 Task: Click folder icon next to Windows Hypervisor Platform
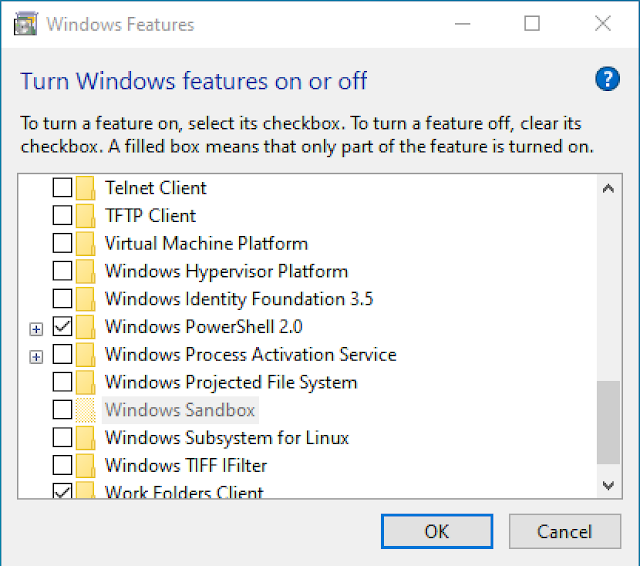coord(86,271)
